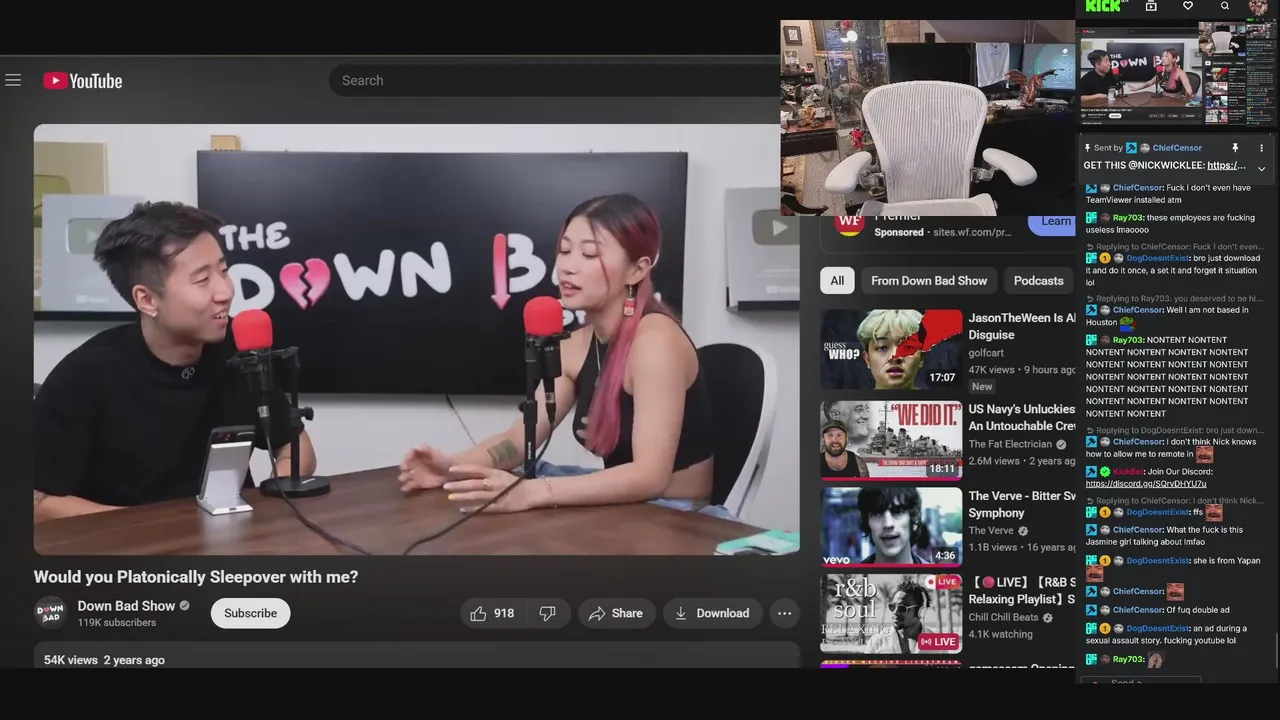
Task: Select the From Down Bad Show chip
Action: 929,280
